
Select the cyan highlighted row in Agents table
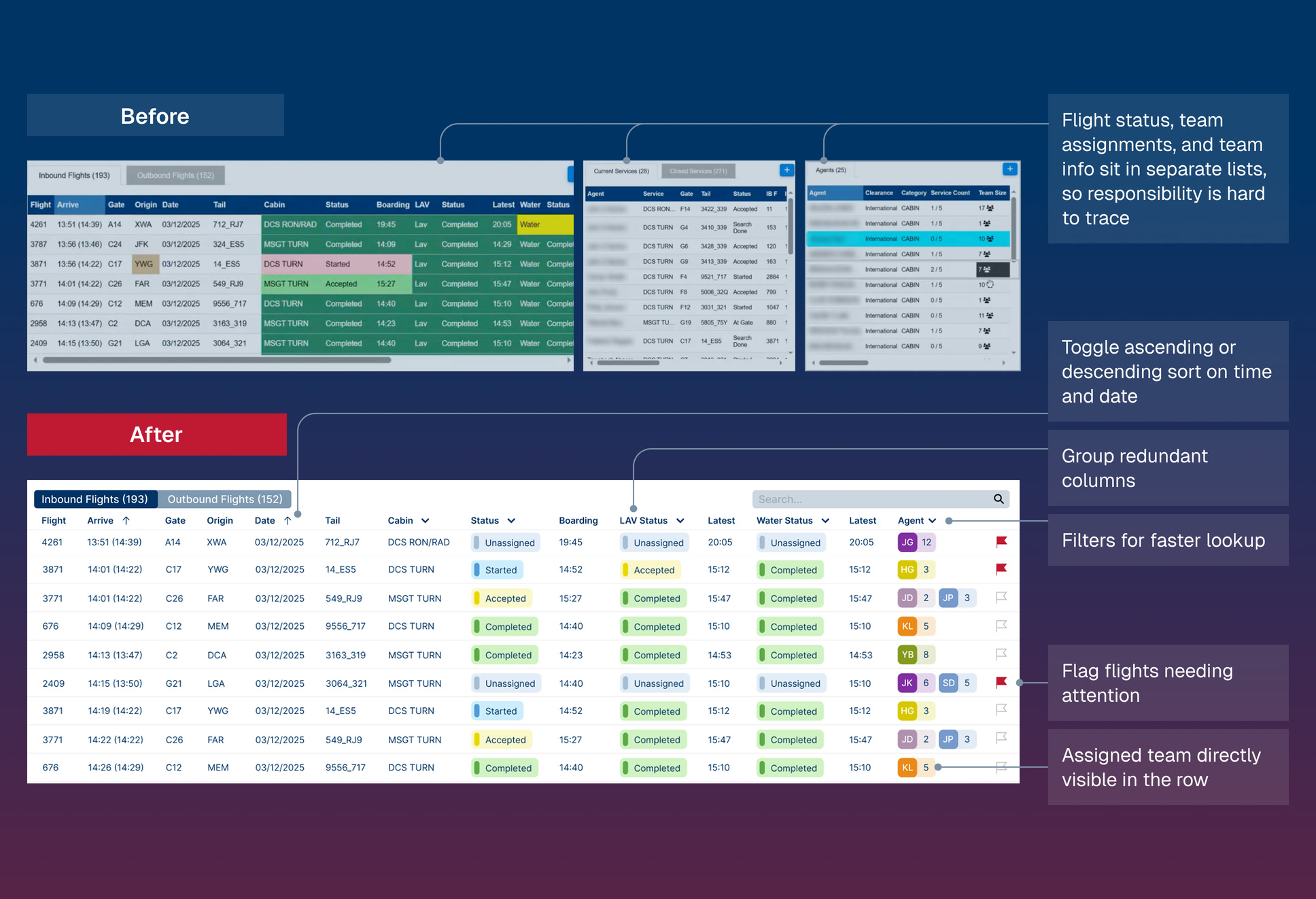tap(908, 239)
